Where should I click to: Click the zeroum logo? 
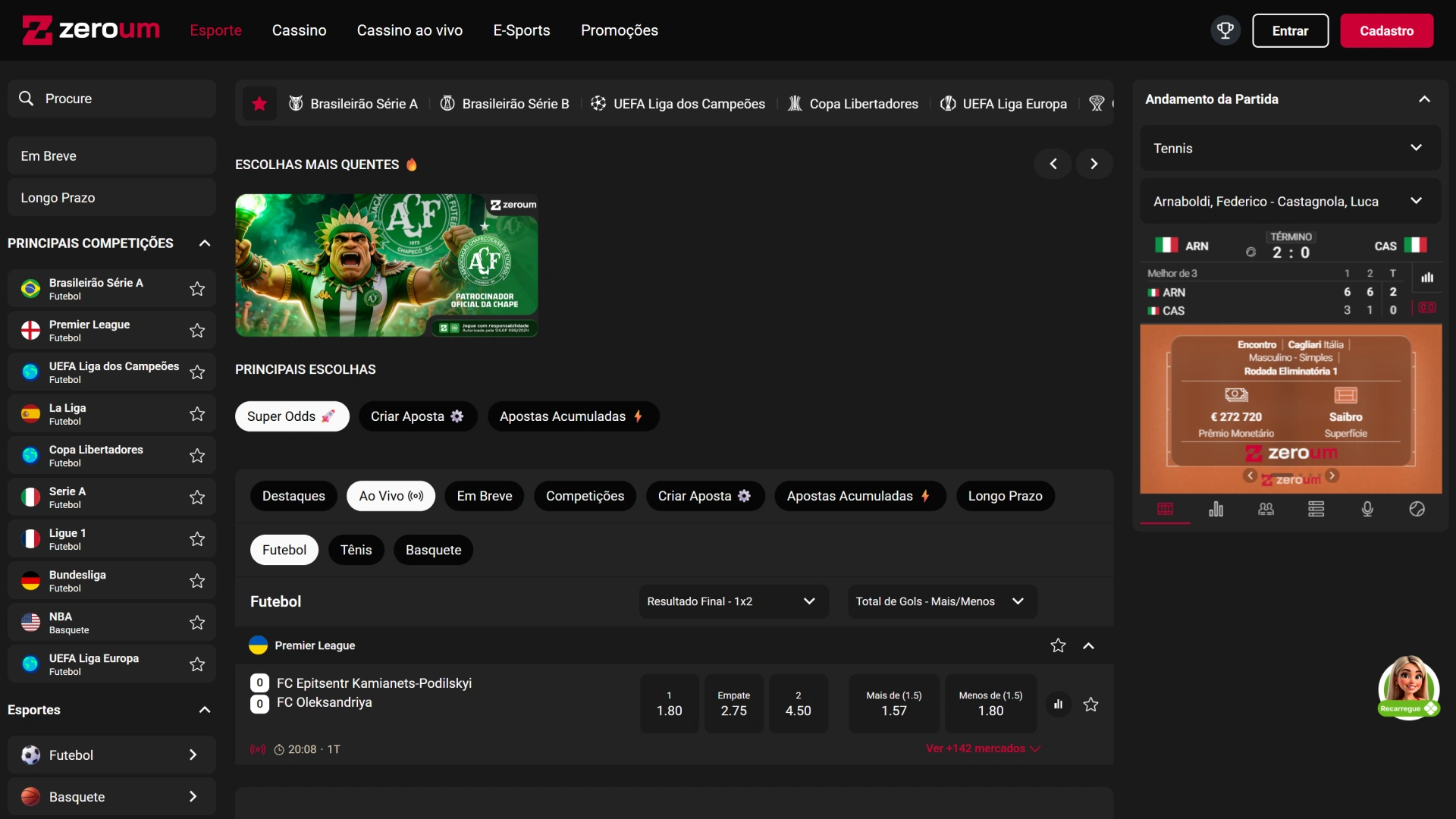[91, 30]
